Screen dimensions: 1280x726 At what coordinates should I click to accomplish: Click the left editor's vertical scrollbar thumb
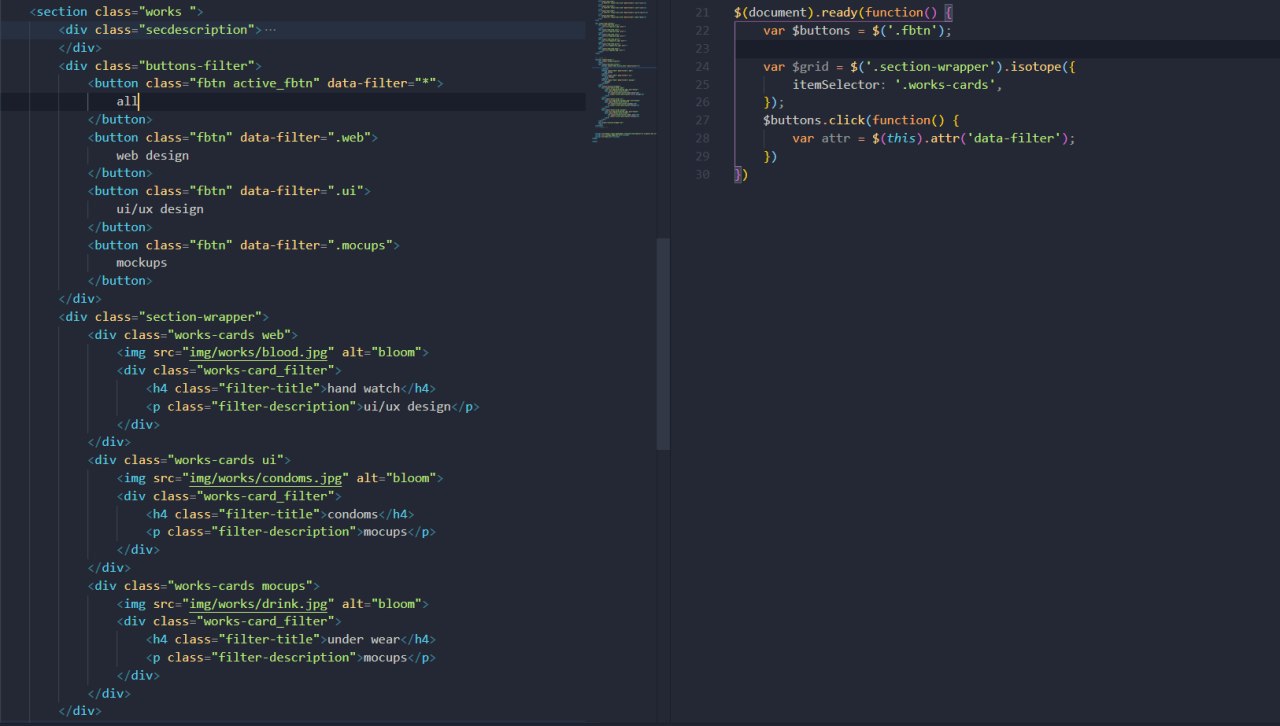pyautogui.click(x=663, y=344)
